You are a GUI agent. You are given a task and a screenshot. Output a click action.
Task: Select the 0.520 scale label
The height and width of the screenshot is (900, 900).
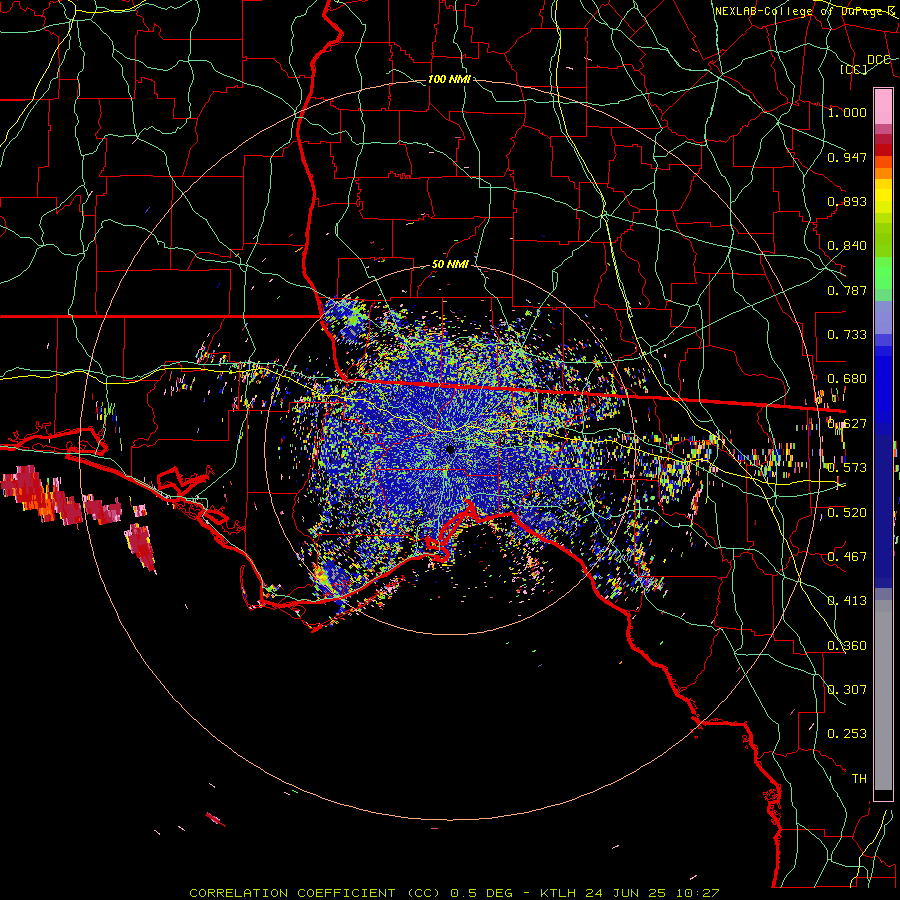(x=847, y=513)
